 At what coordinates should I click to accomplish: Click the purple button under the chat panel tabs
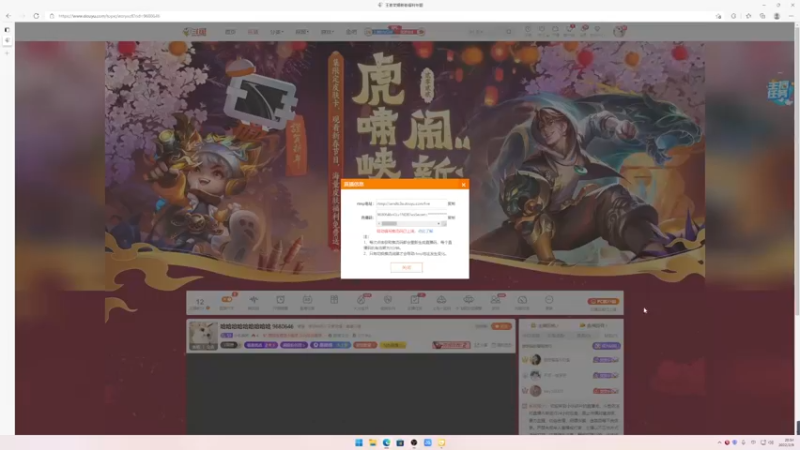pos(606,346)
